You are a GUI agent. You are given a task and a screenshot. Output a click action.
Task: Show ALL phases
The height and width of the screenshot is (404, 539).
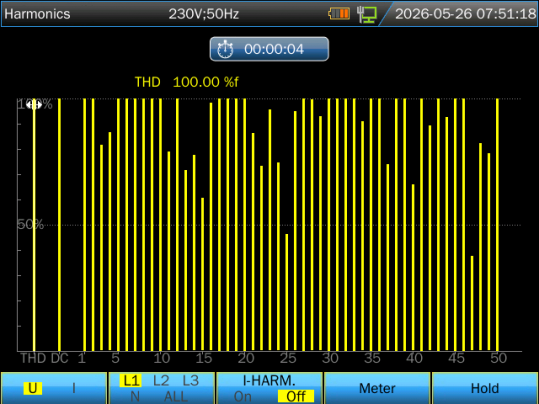point(176,396)
